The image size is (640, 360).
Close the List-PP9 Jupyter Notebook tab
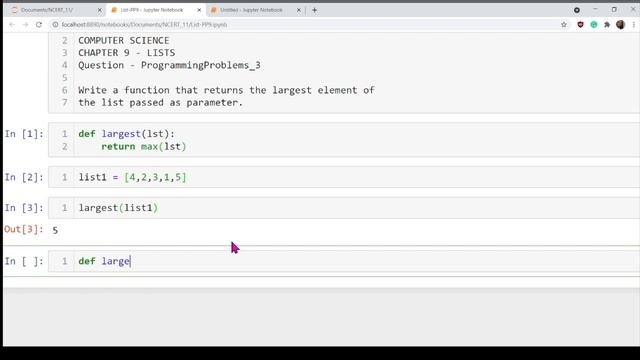(199, 10)
